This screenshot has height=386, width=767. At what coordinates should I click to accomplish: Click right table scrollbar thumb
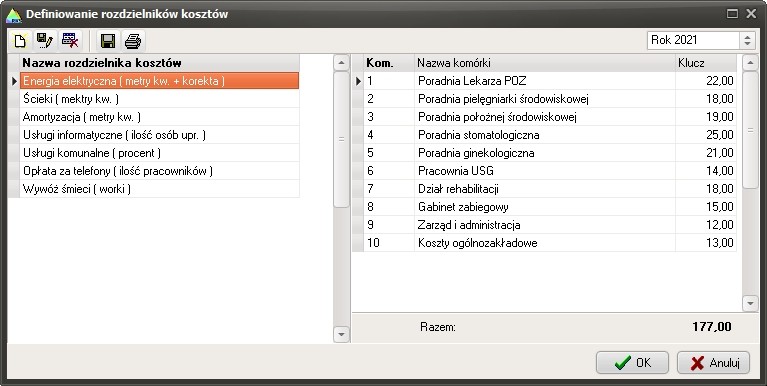point(750,130)
